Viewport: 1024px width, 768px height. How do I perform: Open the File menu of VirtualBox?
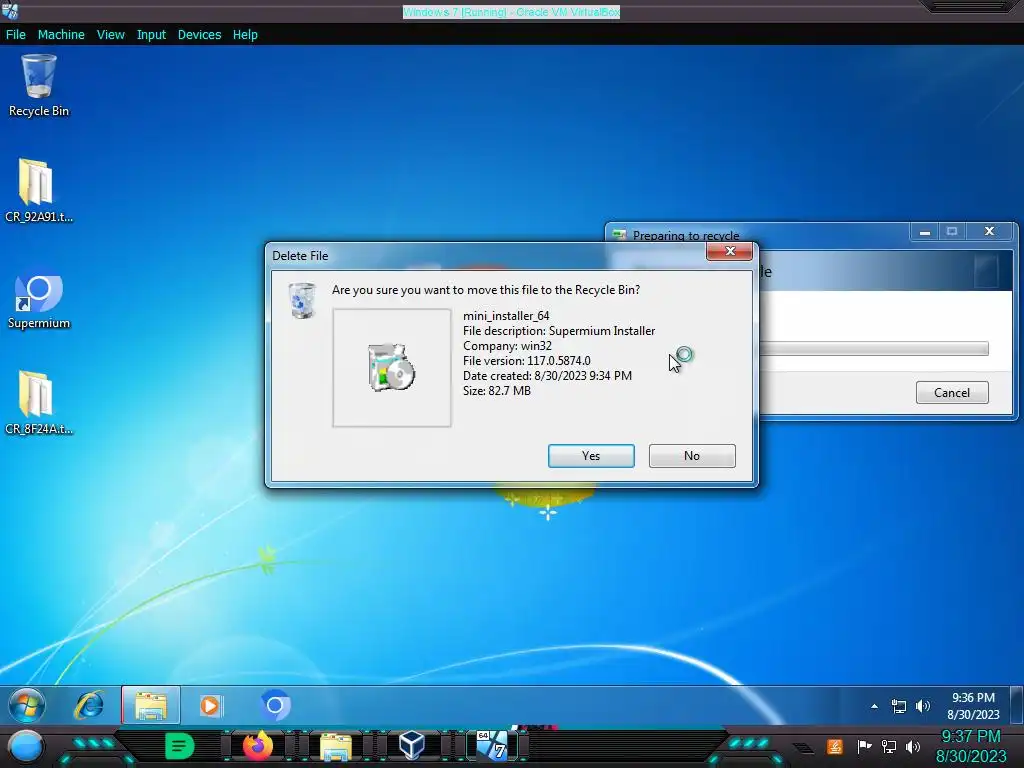click(x=16, y=35)
